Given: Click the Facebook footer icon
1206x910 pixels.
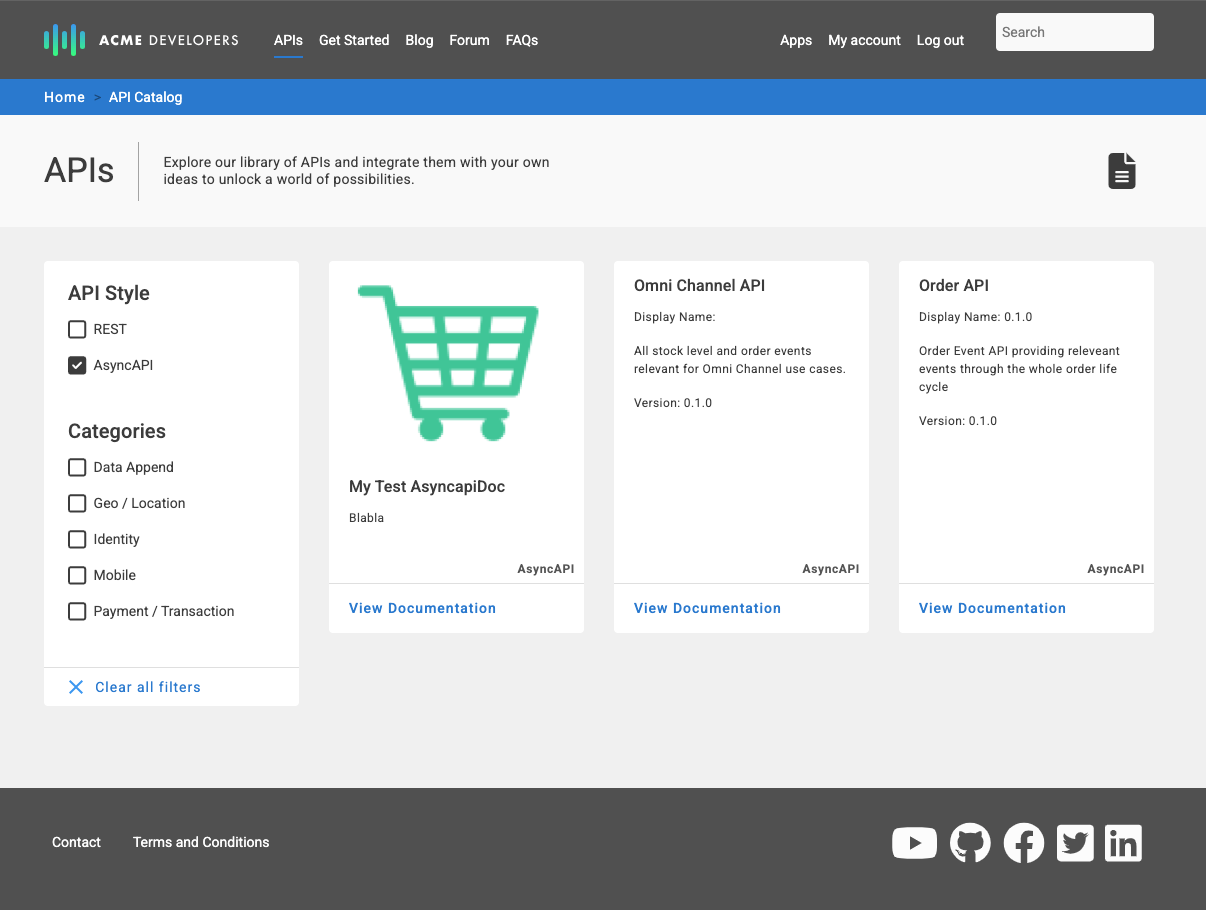Looking at the screenshot, I should tap(1023, 843).
